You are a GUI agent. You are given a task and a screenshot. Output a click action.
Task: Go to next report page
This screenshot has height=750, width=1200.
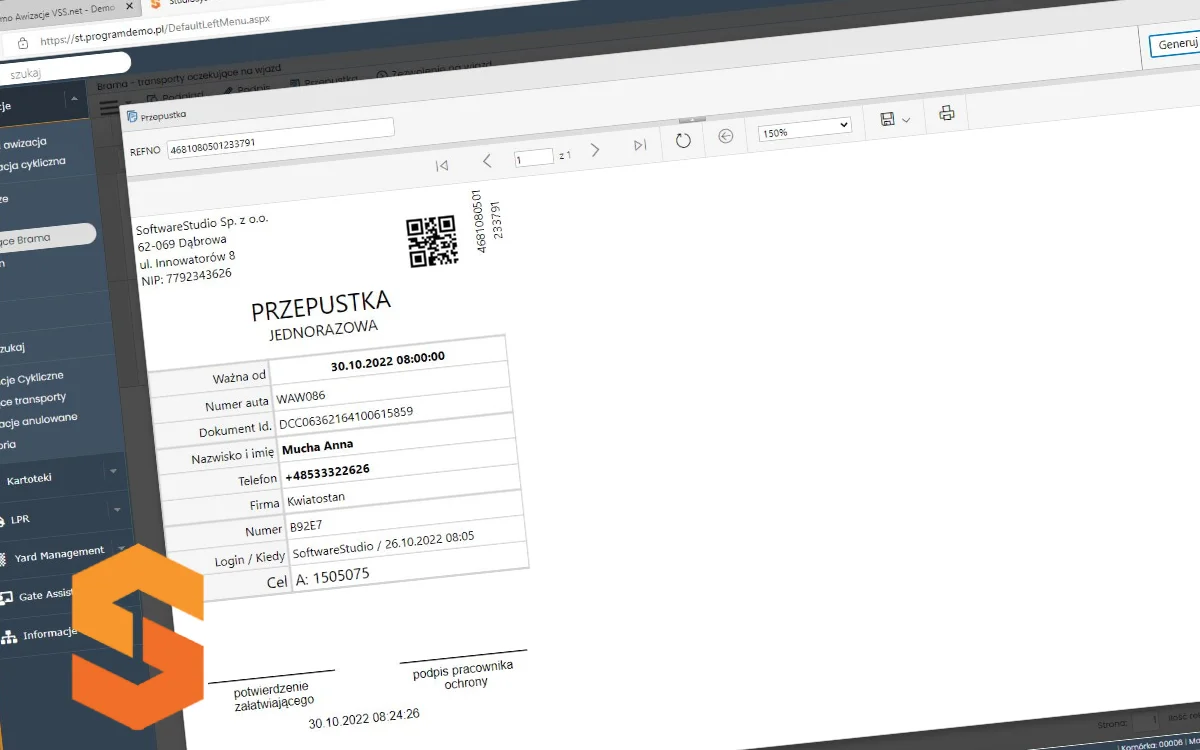[595, 150]
